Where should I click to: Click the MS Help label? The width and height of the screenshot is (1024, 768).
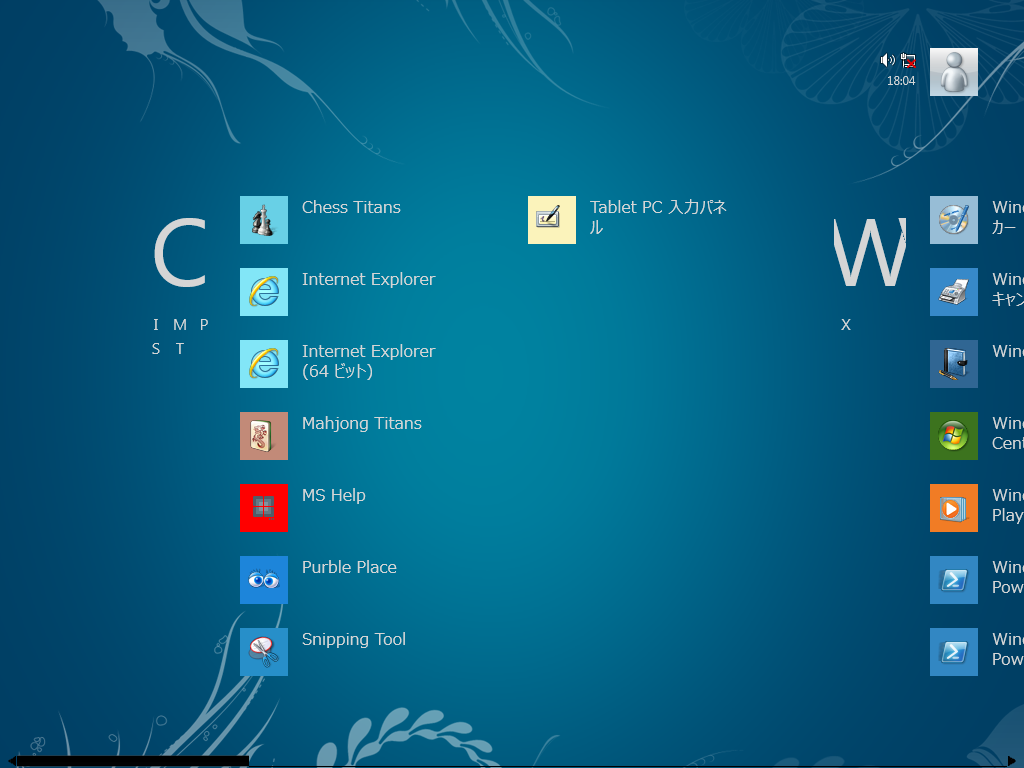pos(334,495)
